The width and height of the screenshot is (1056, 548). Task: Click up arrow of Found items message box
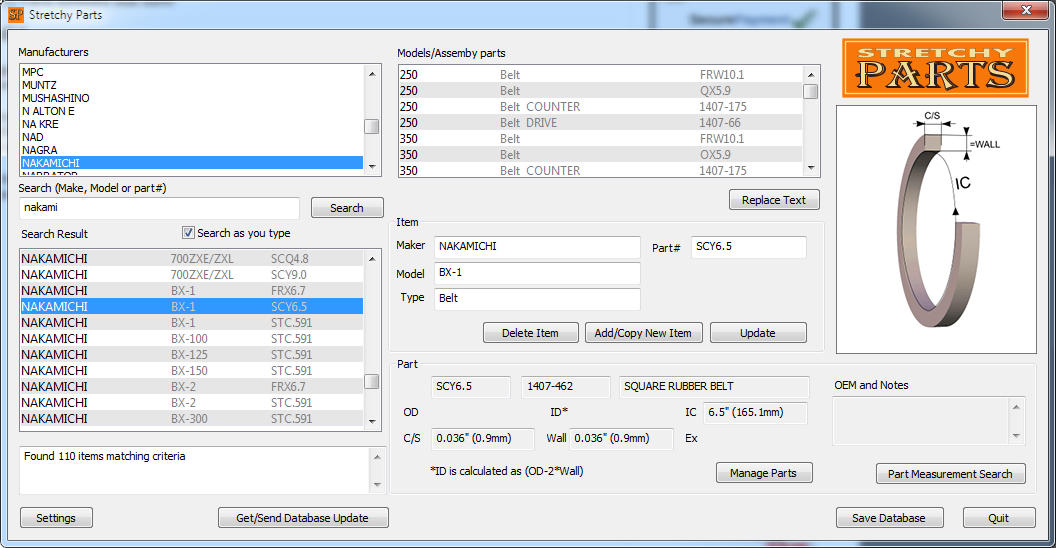tap(377, 457)
